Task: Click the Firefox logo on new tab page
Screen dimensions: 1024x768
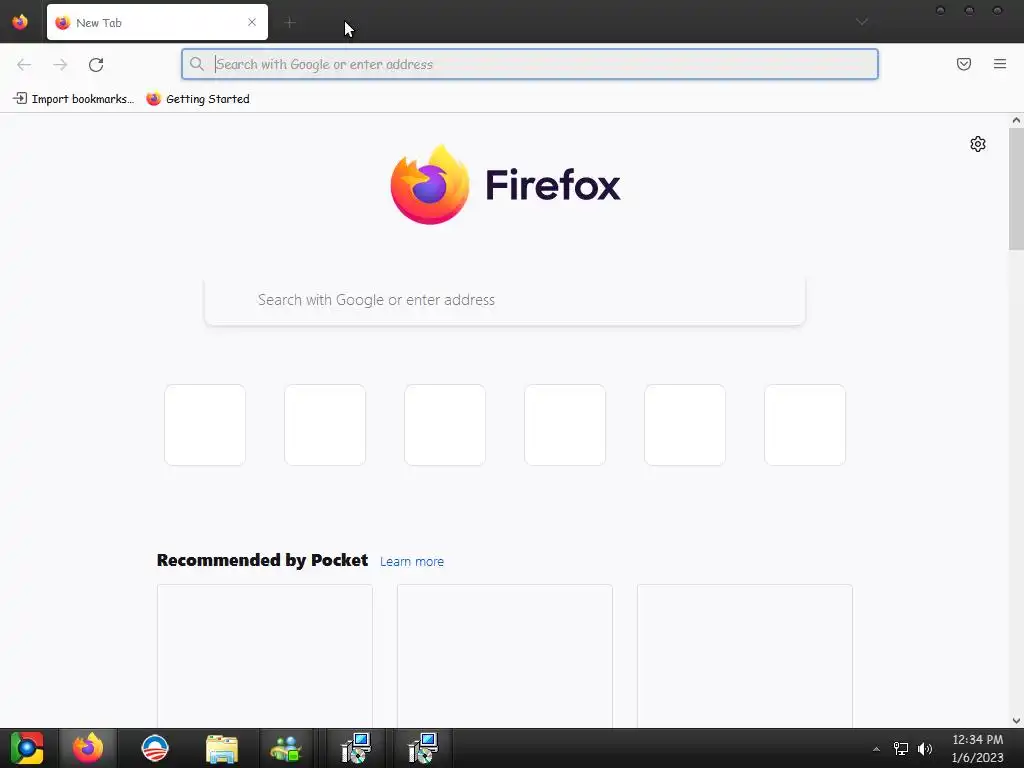Action: point(505,185)
